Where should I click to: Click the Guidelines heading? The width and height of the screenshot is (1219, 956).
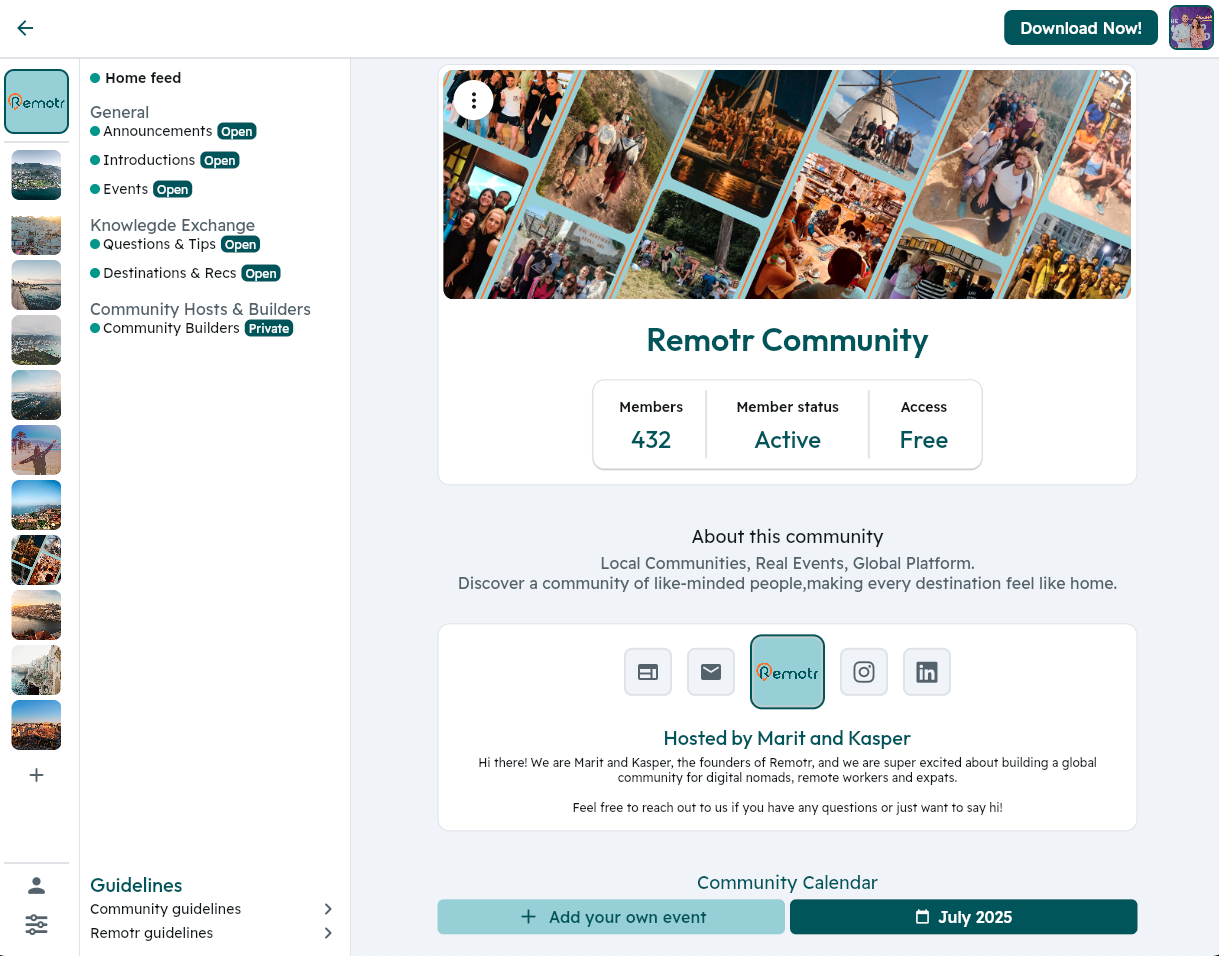136,885
